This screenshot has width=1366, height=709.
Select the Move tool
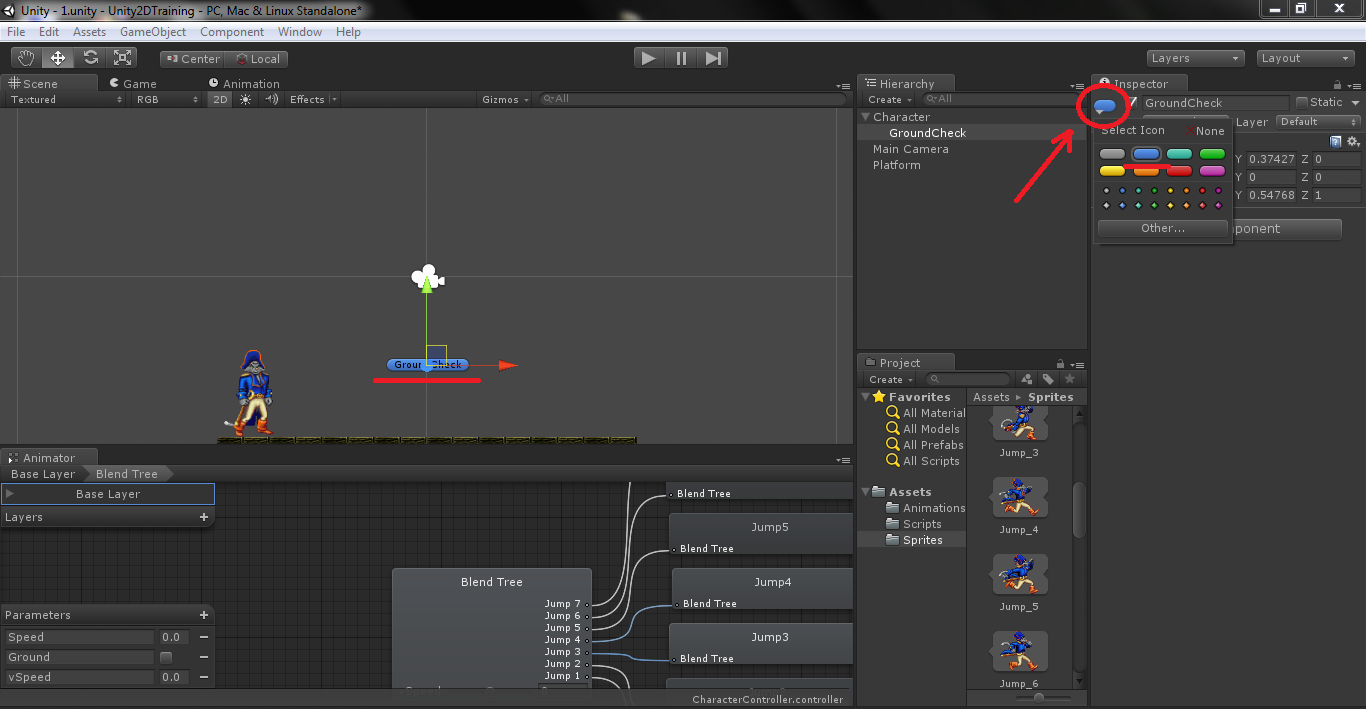tap(57, 57)
